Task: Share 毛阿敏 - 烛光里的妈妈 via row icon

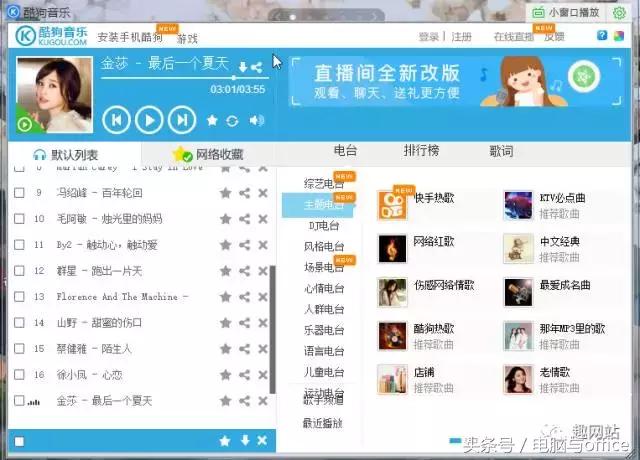Action: [244, 219]
